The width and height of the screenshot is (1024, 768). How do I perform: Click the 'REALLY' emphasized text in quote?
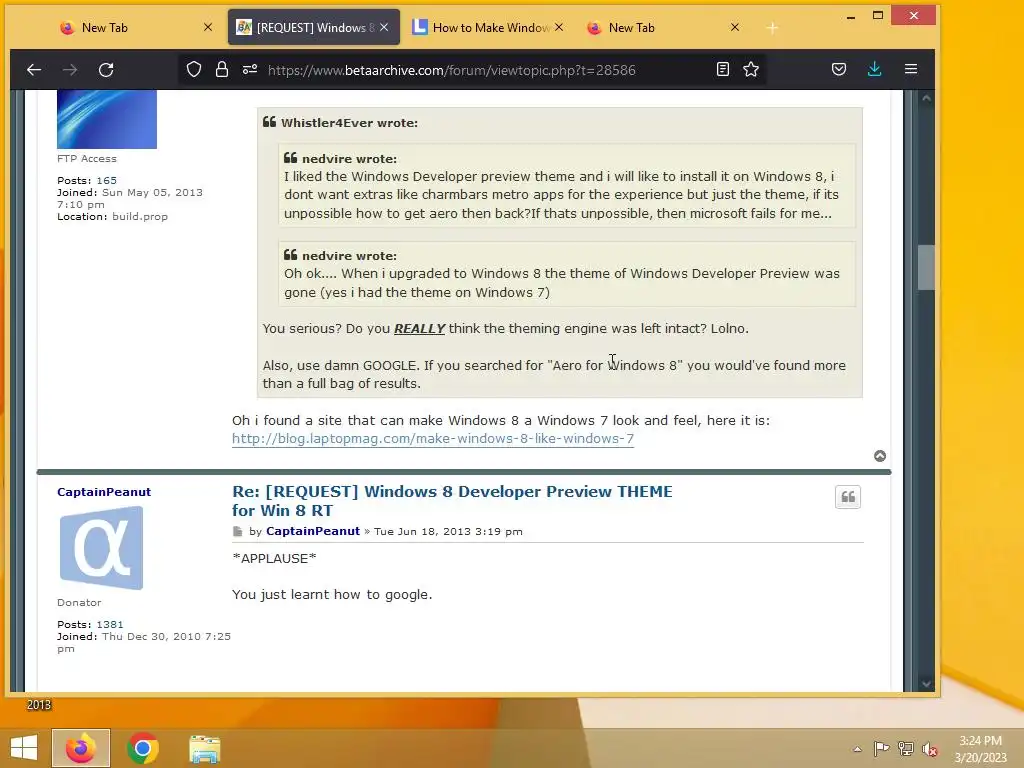[x=419, y=328]
